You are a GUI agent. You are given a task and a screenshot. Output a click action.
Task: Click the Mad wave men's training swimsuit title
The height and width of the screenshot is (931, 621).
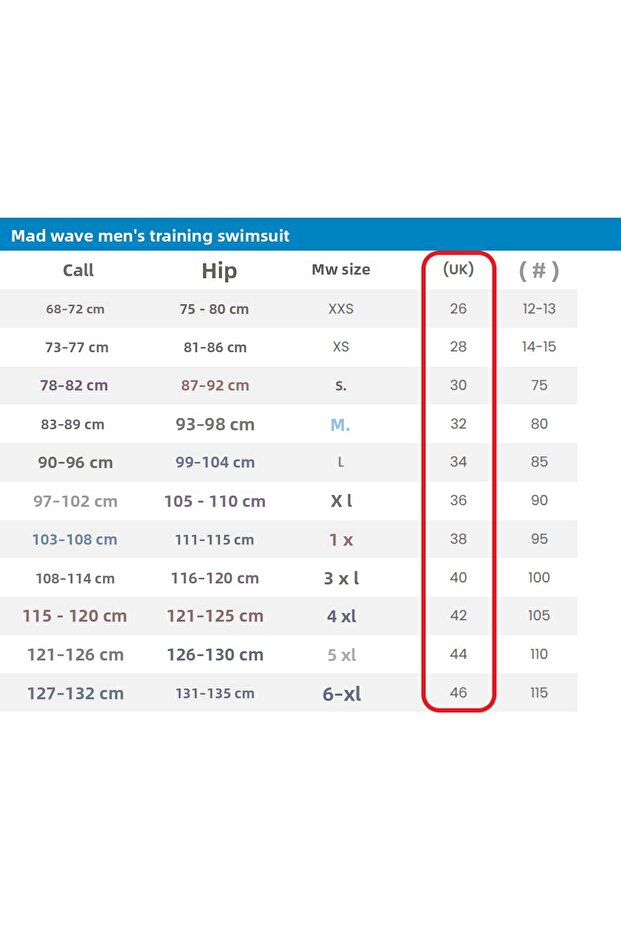point(150,236)
